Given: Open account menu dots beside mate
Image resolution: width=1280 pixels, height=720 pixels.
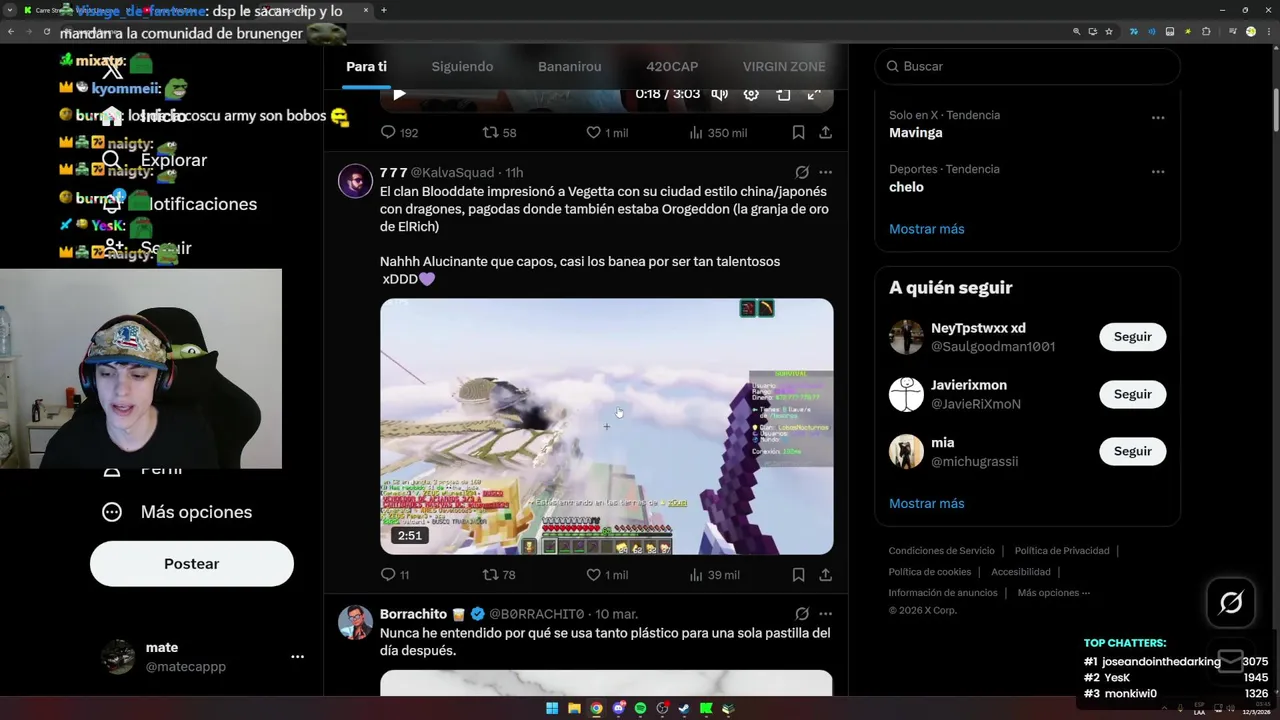Looking at the screenshot, I should pos(297,657).
